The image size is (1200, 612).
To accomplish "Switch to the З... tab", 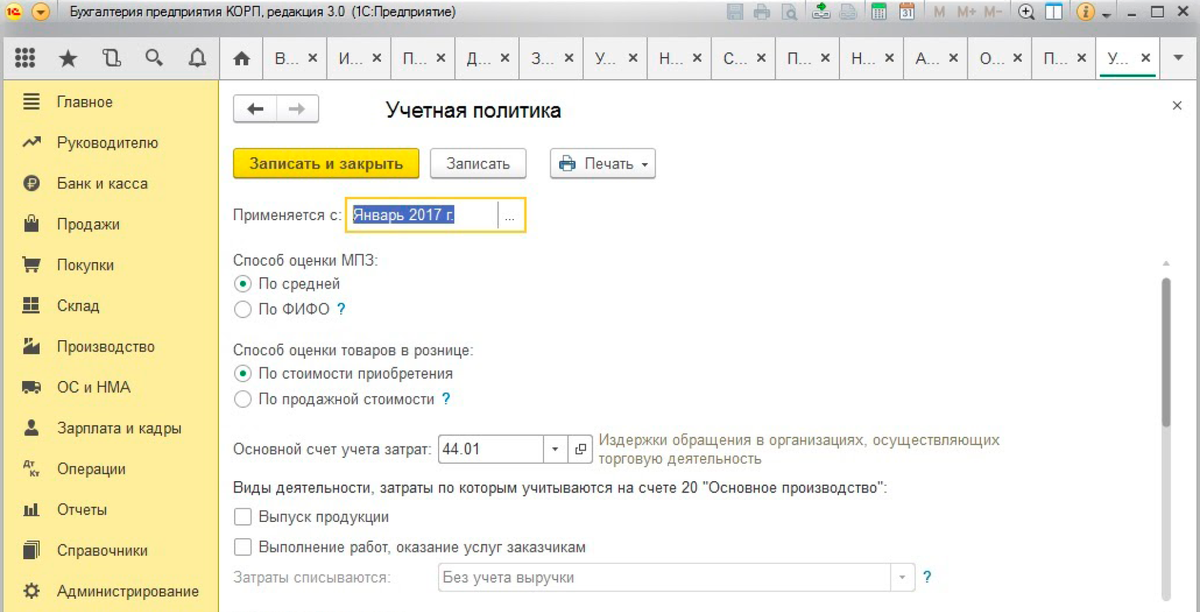I will tap(552, 59).
